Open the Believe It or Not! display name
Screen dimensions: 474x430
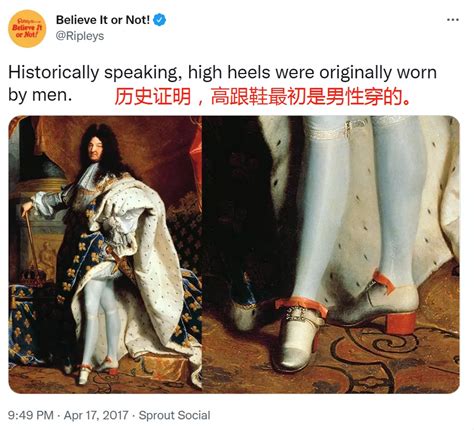[103, 20]
